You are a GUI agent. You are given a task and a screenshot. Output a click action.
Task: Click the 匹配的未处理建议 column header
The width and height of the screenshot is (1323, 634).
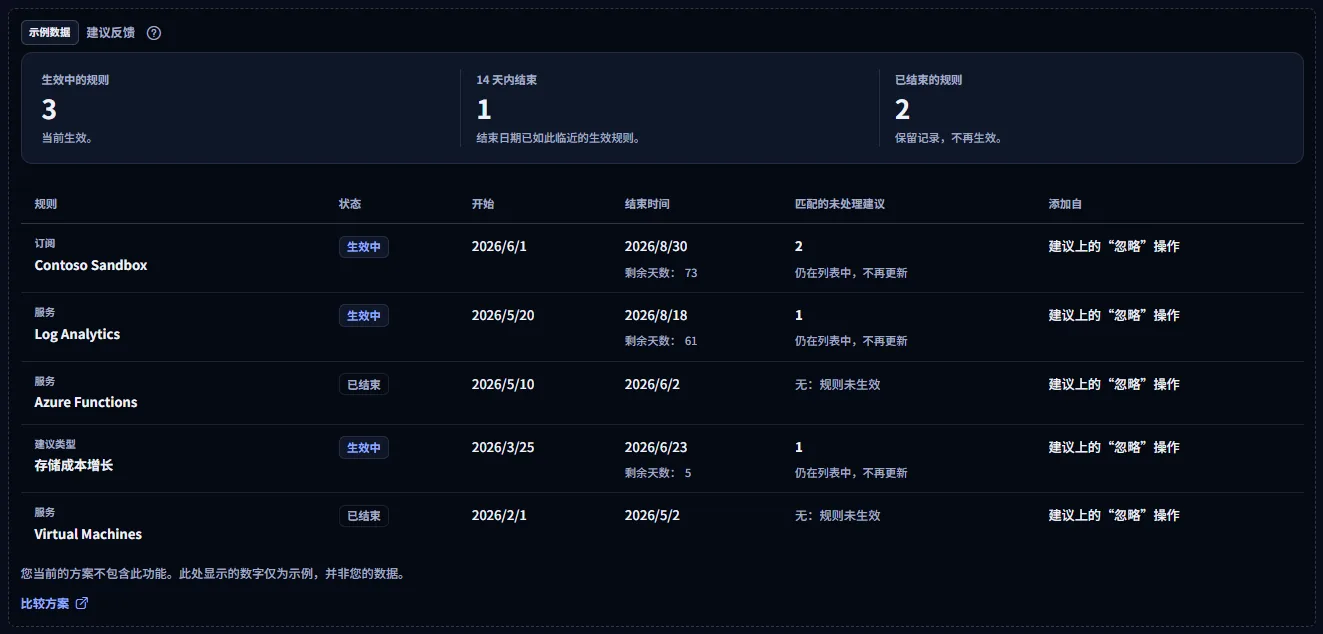click(x=840, y=204)
